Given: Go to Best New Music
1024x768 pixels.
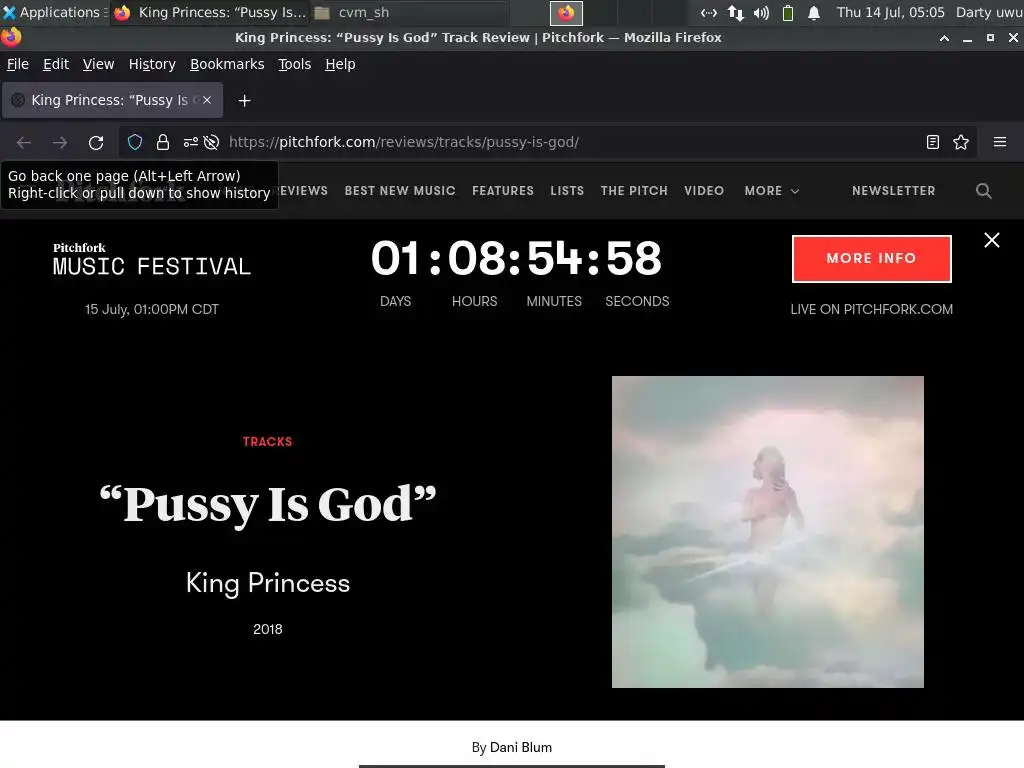Looking at the screenshot, I should tap(400, 191).
